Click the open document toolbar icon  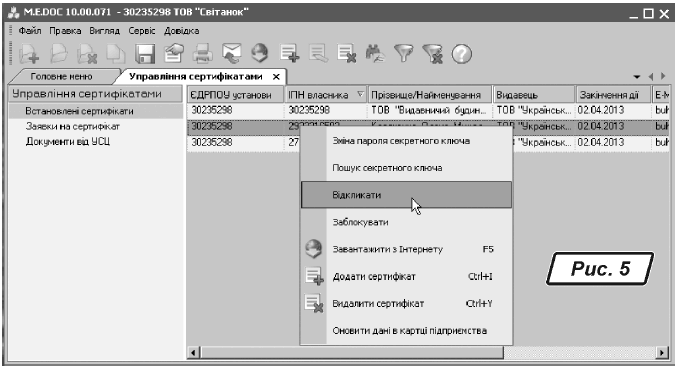tap(58, 54)
